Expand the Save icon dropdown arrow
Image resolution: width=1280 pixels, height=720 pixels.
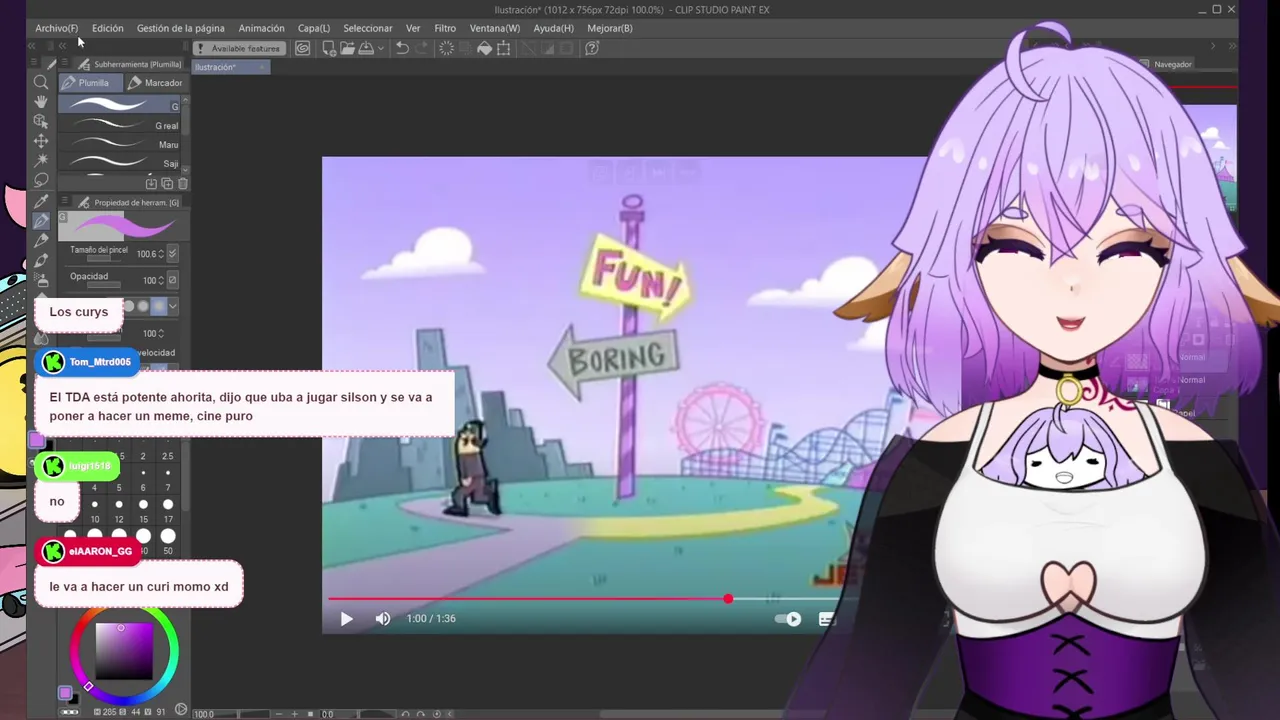(x=381, y=48)
